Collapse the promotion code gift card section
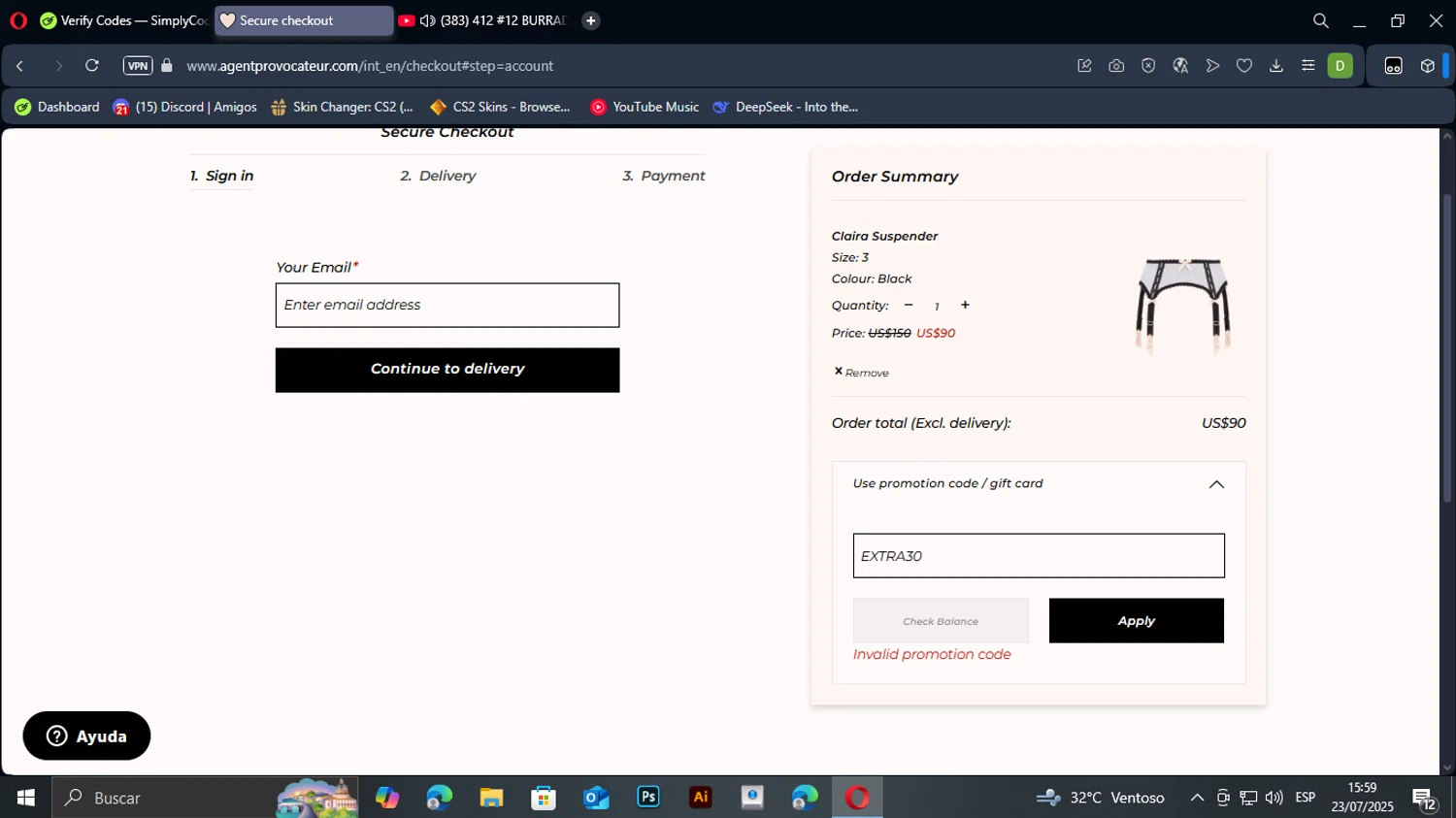This screenshot has height=818, width=1456. (1216, 484)
